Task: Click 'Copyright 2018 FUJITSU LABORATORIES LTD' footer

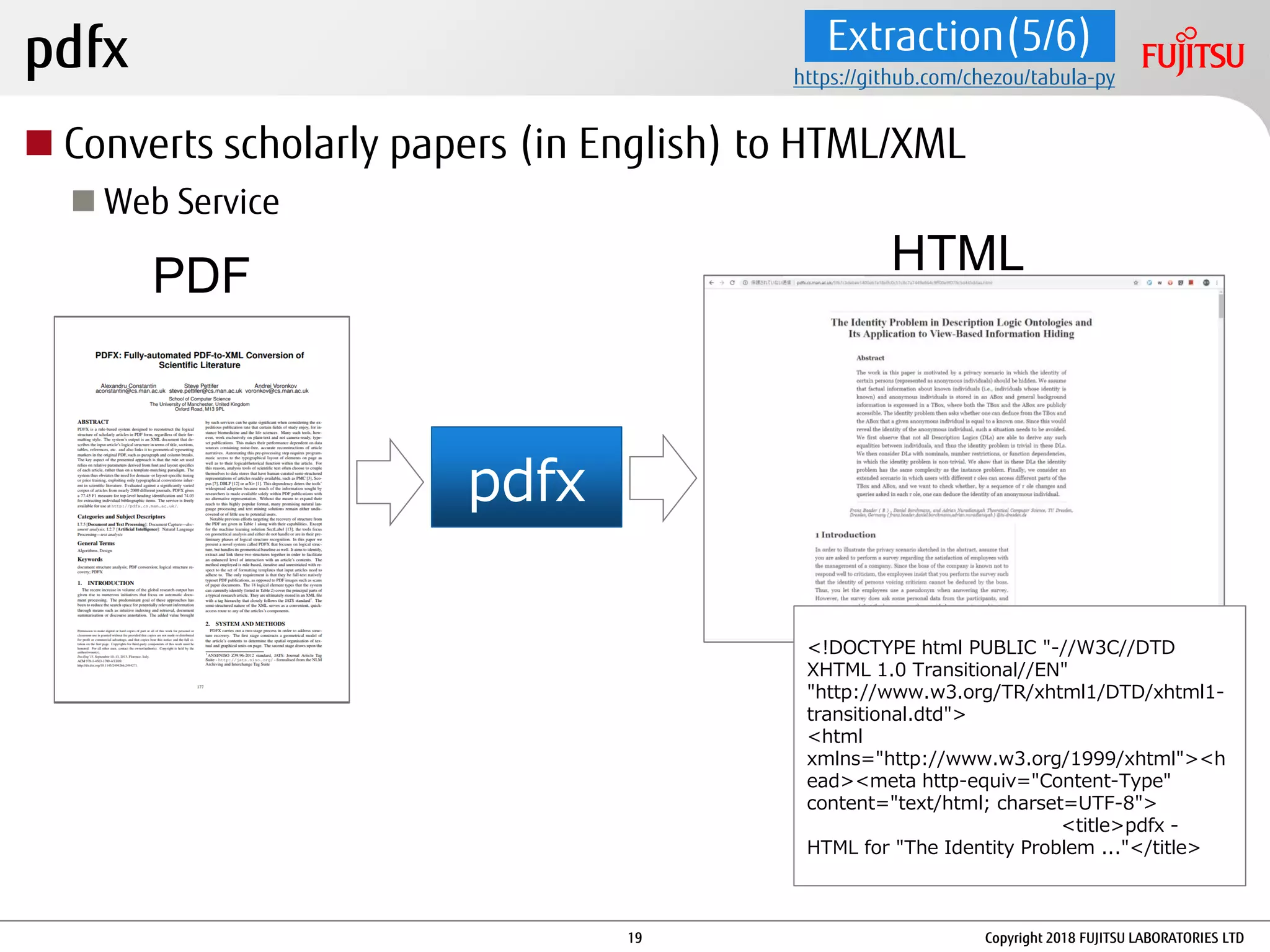Action: point(1114,938)
